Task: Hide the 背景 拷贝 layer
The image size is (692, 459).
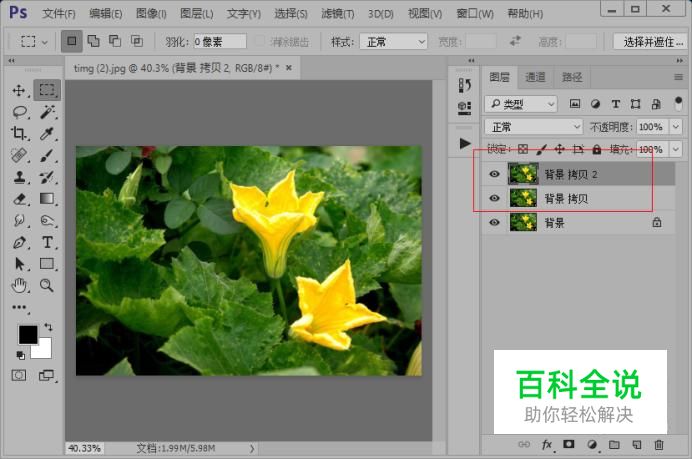Action: click(494, 198)
